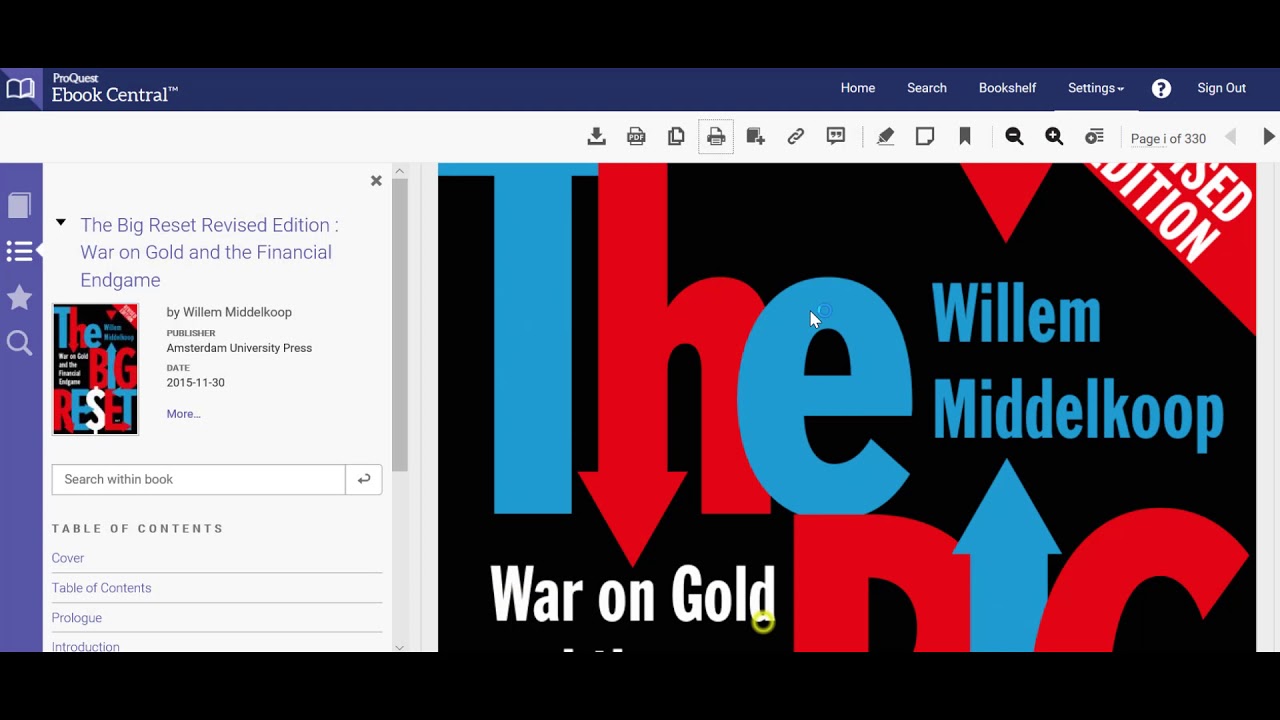
Task: Click the side panel scrollbar thumb
Action: click(x=399, y=325)
